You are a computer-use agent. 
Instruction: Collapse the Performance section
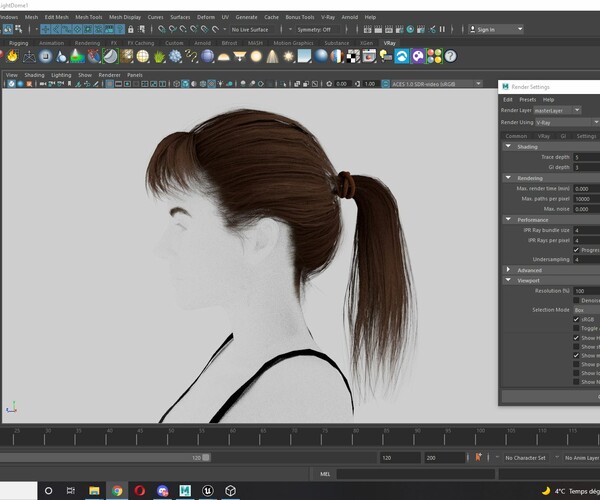(x=508, y=220)
